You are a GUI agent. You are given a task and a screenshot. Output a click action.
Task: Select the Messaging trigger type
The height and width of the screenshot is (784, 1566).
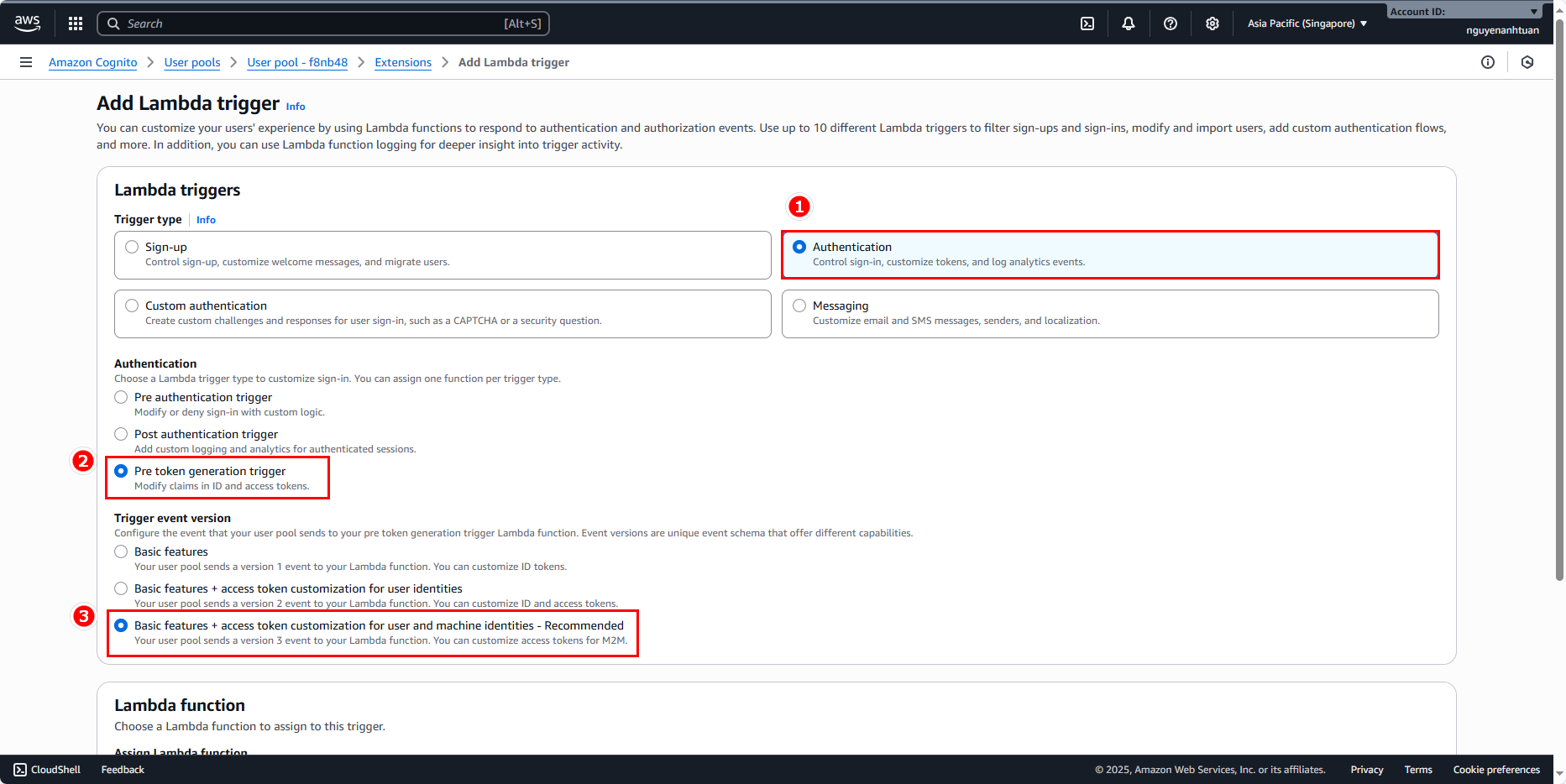point(799,306)
